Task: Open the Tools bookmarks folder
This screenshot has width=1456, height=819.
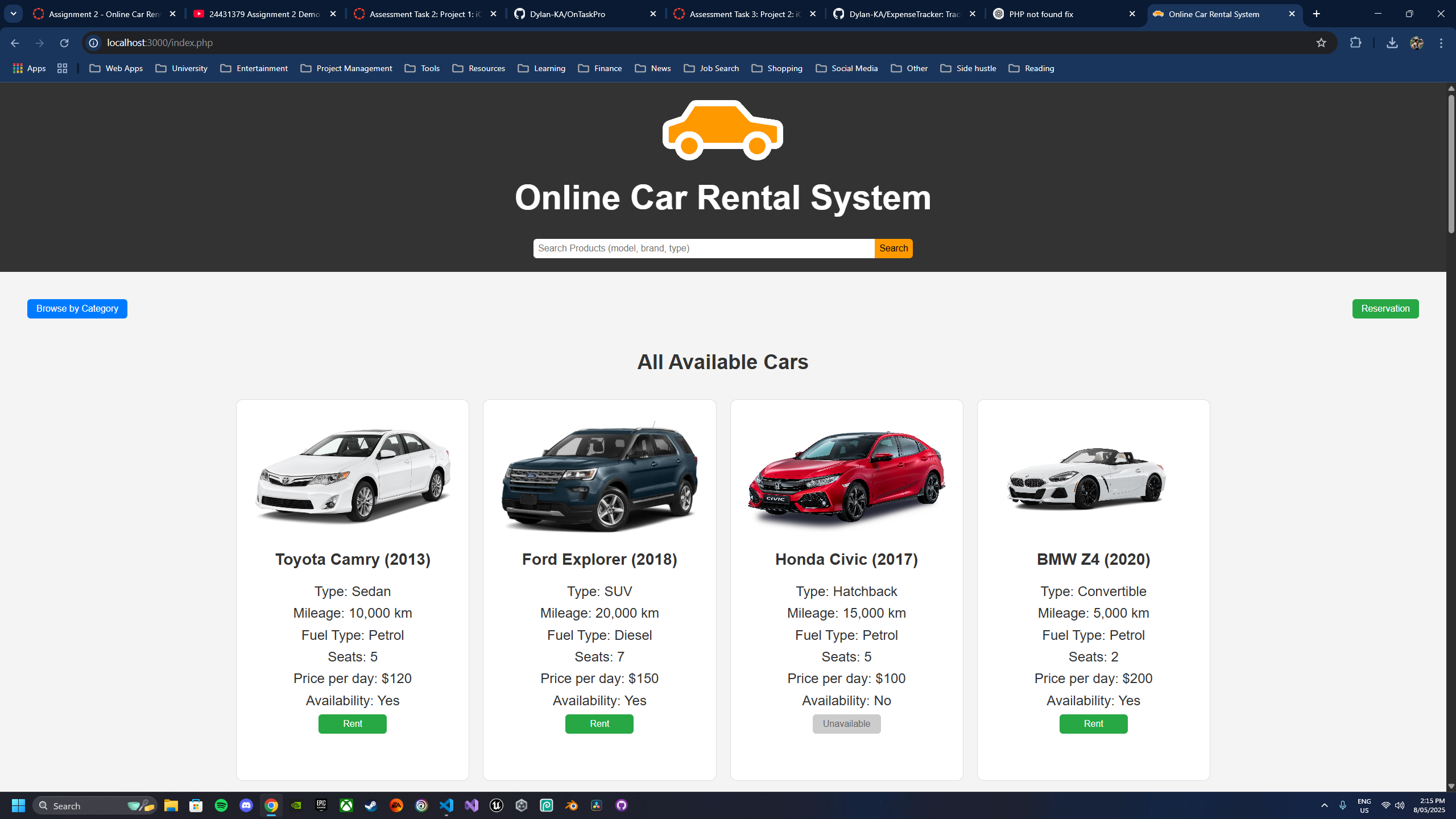Action: pos(422,68)
